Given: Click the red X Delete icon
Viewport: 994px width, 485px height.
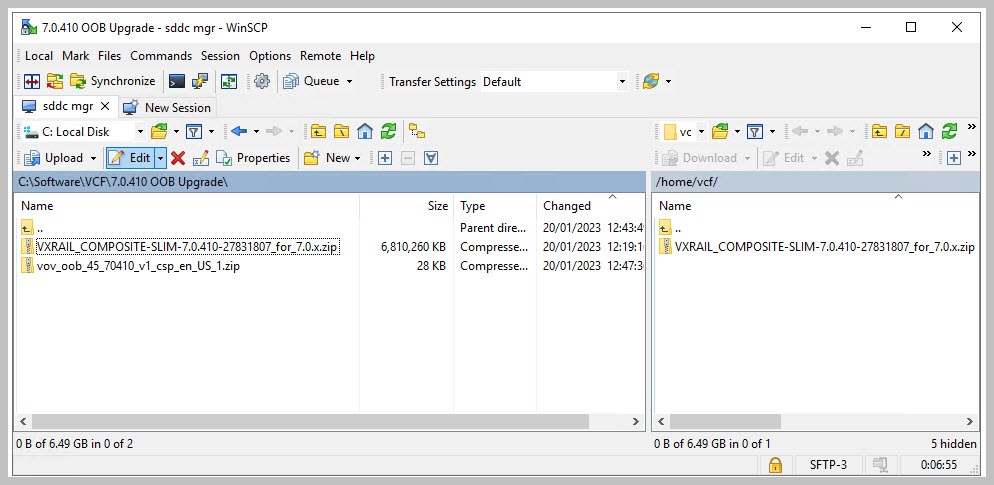Looking at the screenshot, I should pyautogui.click(x=178, y=158).
